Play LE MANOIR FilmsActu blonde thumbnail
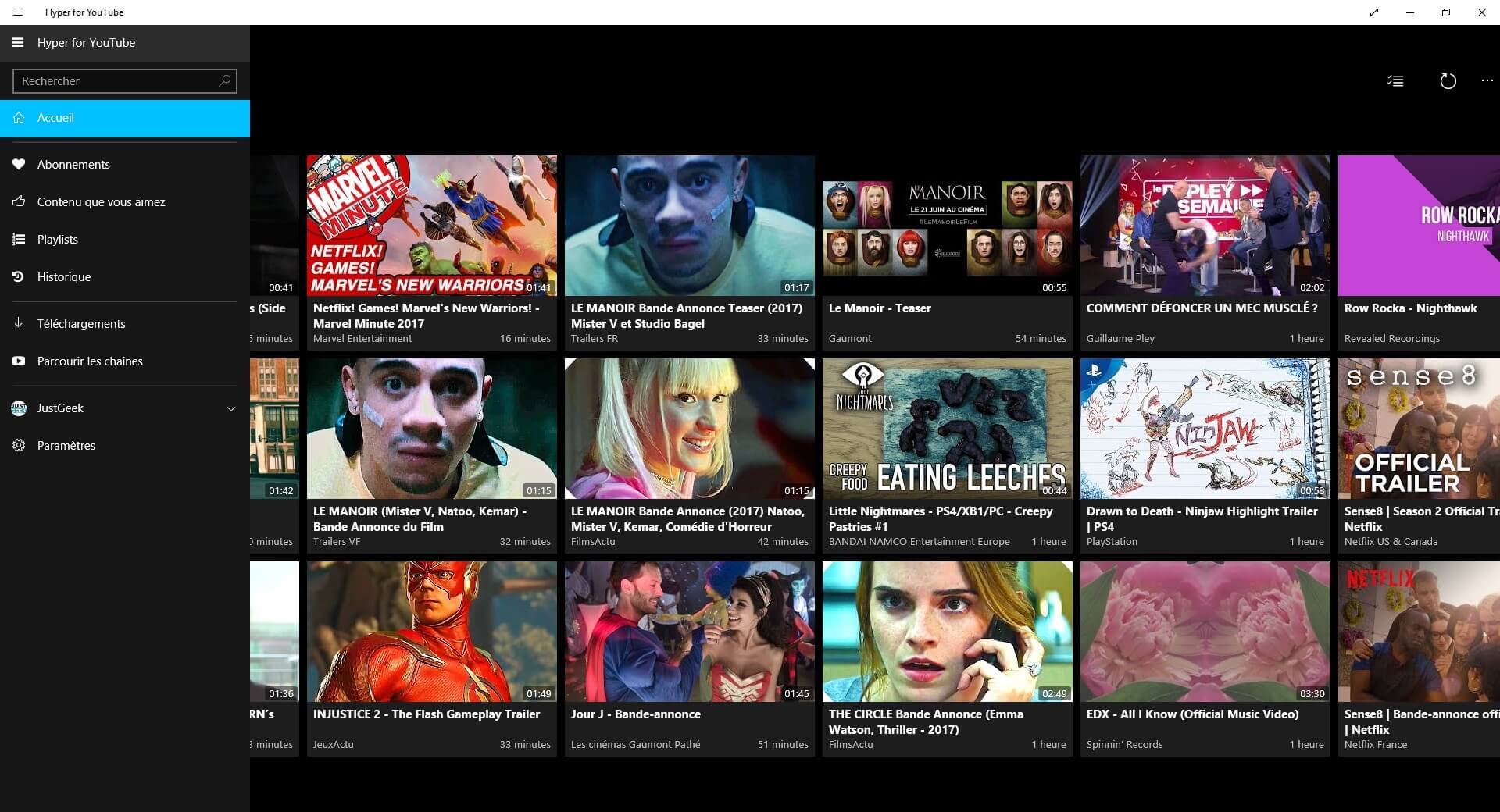The height and width of the screenshot is (812, 1500). tap(690, 429)
